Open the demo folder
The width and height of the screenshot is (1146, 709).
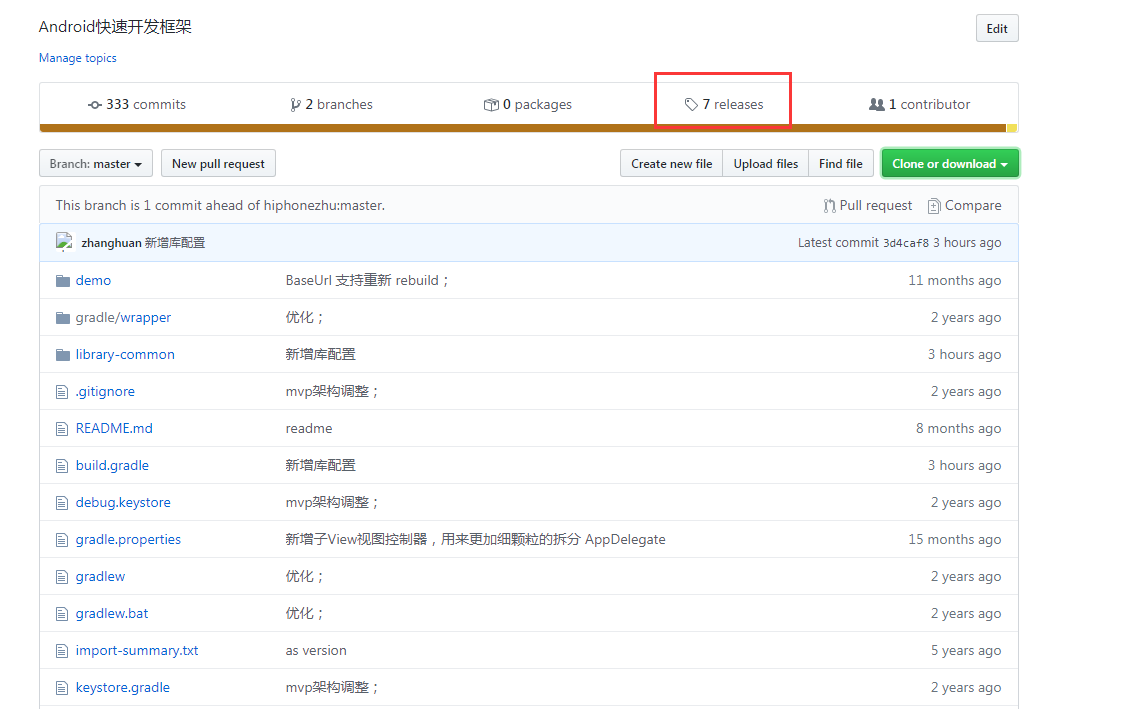[x=94, y=281]
